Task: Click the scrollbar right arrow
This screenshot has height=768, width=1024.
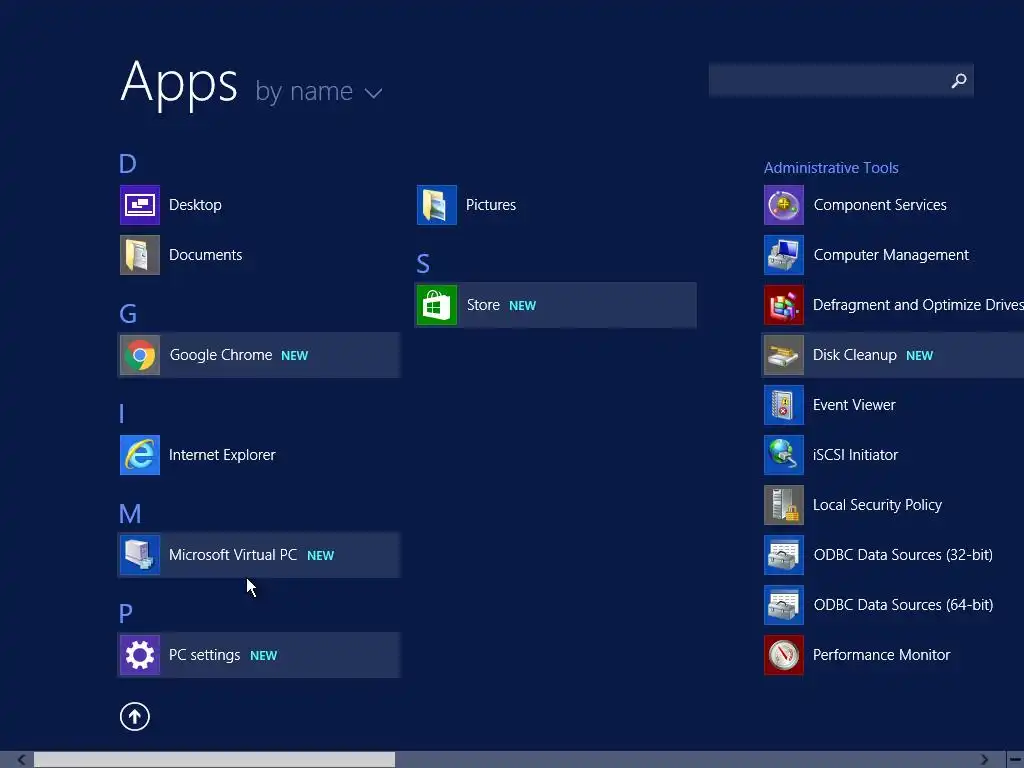Action: coord(984,760)
